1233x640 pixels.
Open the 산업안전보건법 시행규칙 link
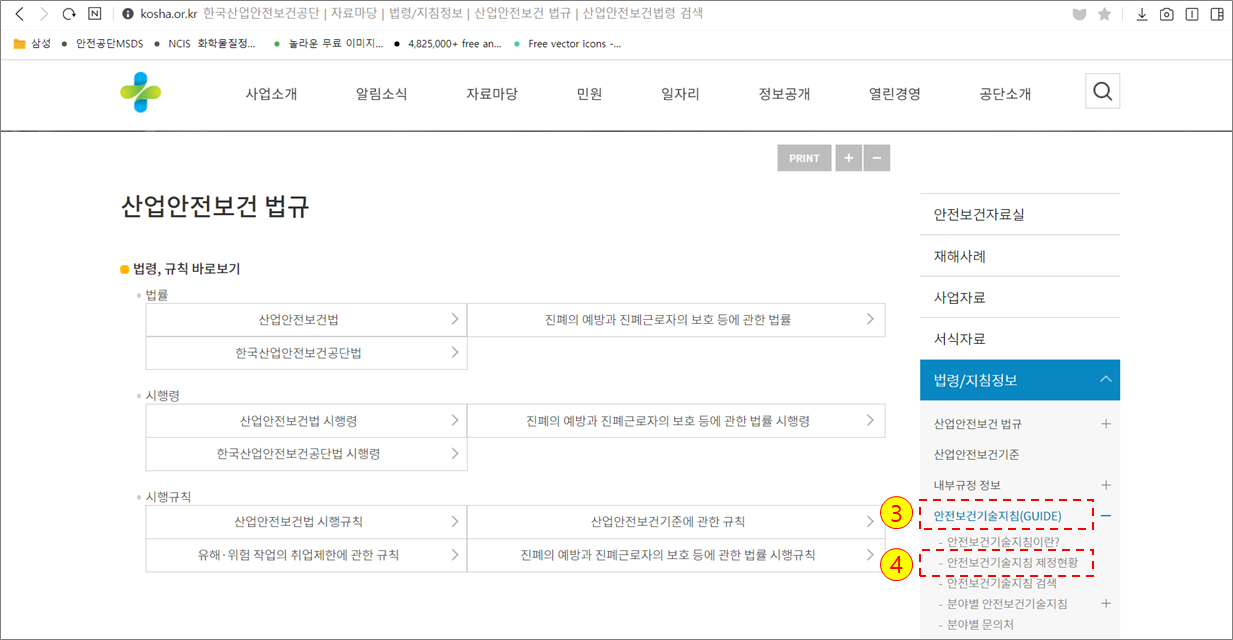pyautogui.click(x=306, y=522)
